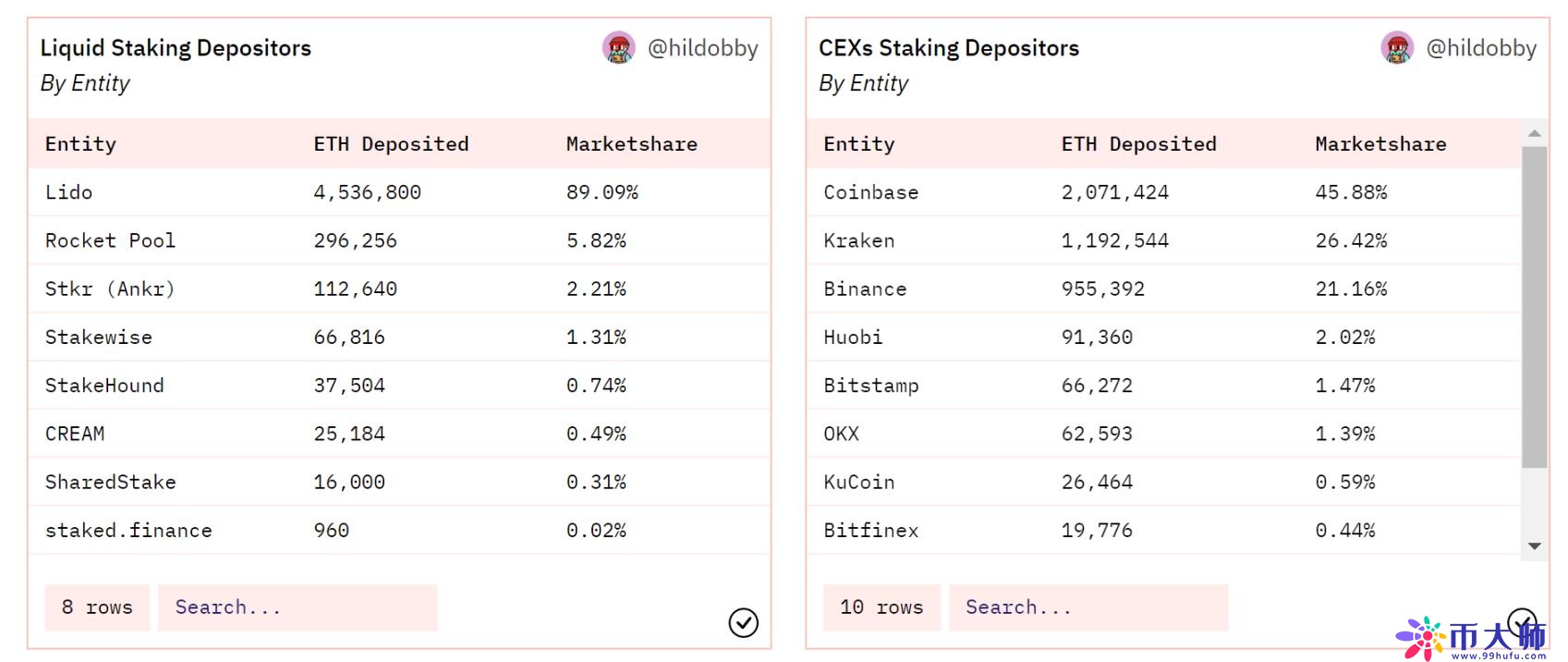Image resolution: width=1568 pixels, height=662 pixels.
Task: Open @hildobby profile link in CEXs panel
Action: [x=1481, y=48]
